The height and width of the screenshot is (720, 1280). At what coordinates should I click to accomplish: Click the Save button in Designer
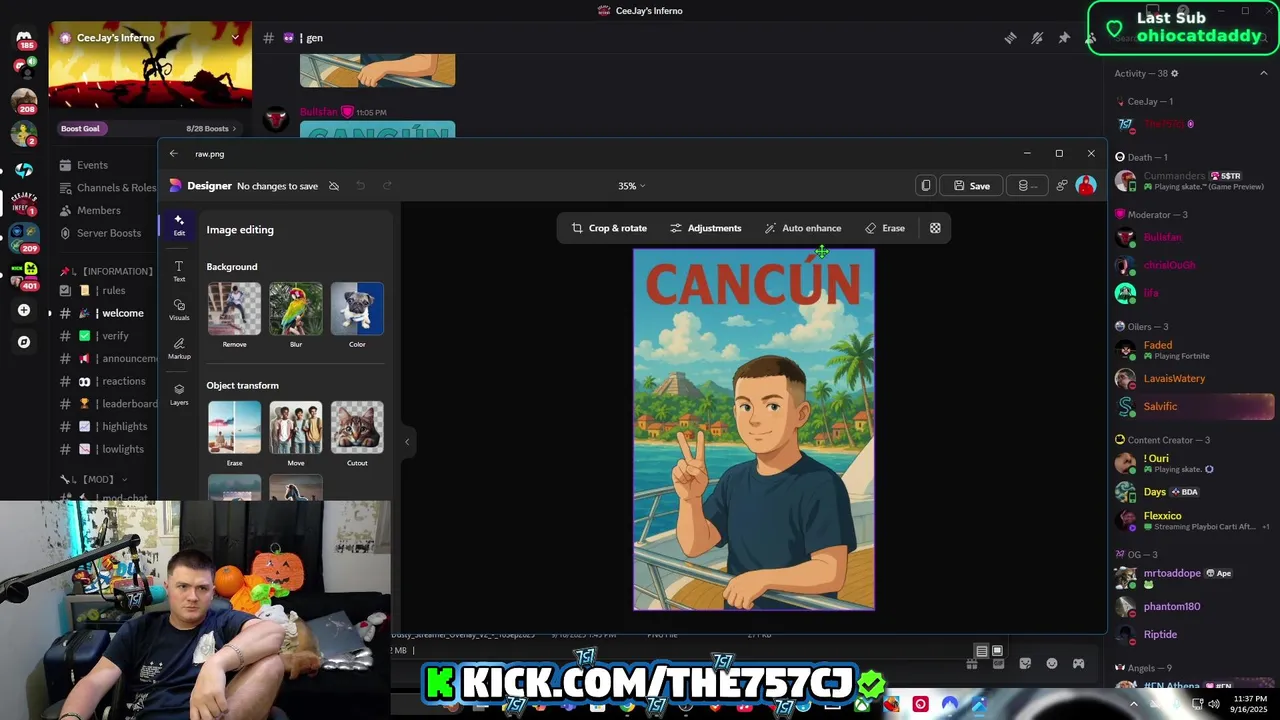[972, 185]
